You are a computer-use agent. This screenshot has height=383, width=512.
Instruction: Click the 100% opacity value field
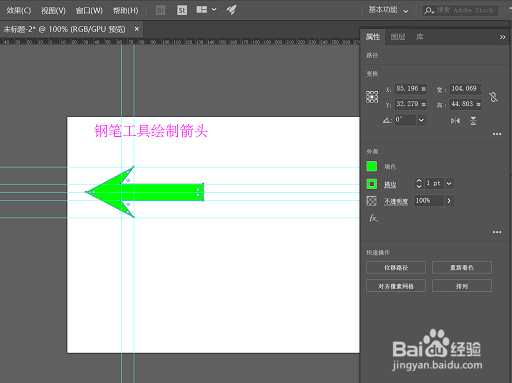(429, 201)
